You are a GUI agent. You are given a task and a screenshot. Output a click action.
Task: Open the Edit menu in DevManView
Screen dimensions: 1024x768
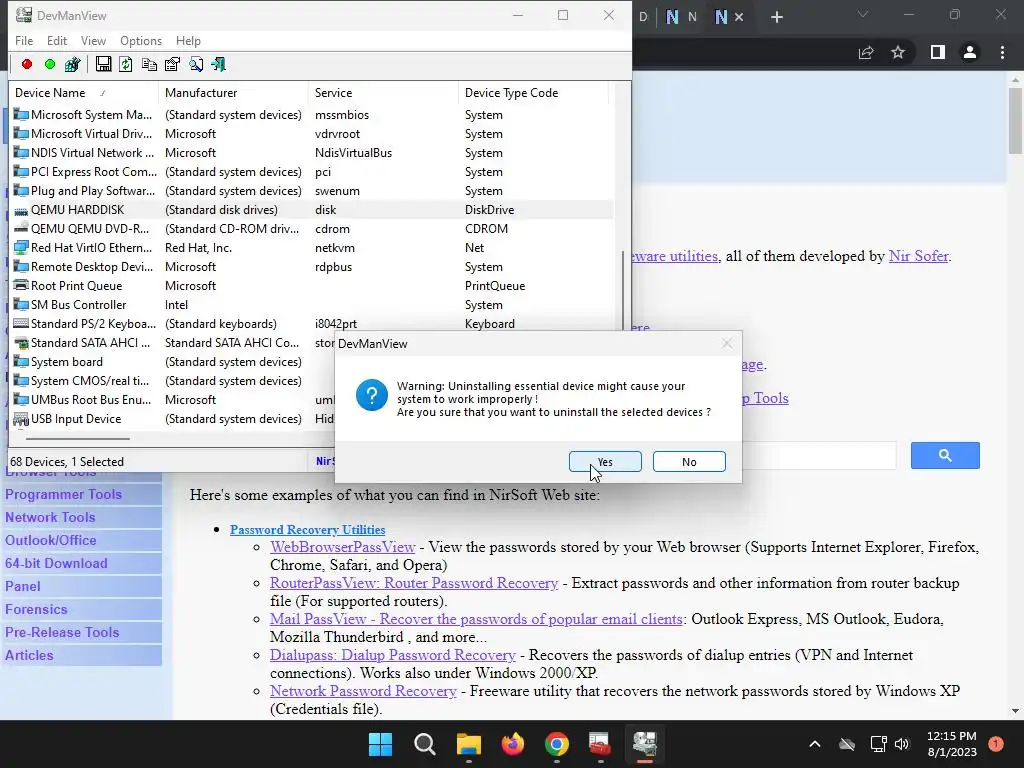57,40
